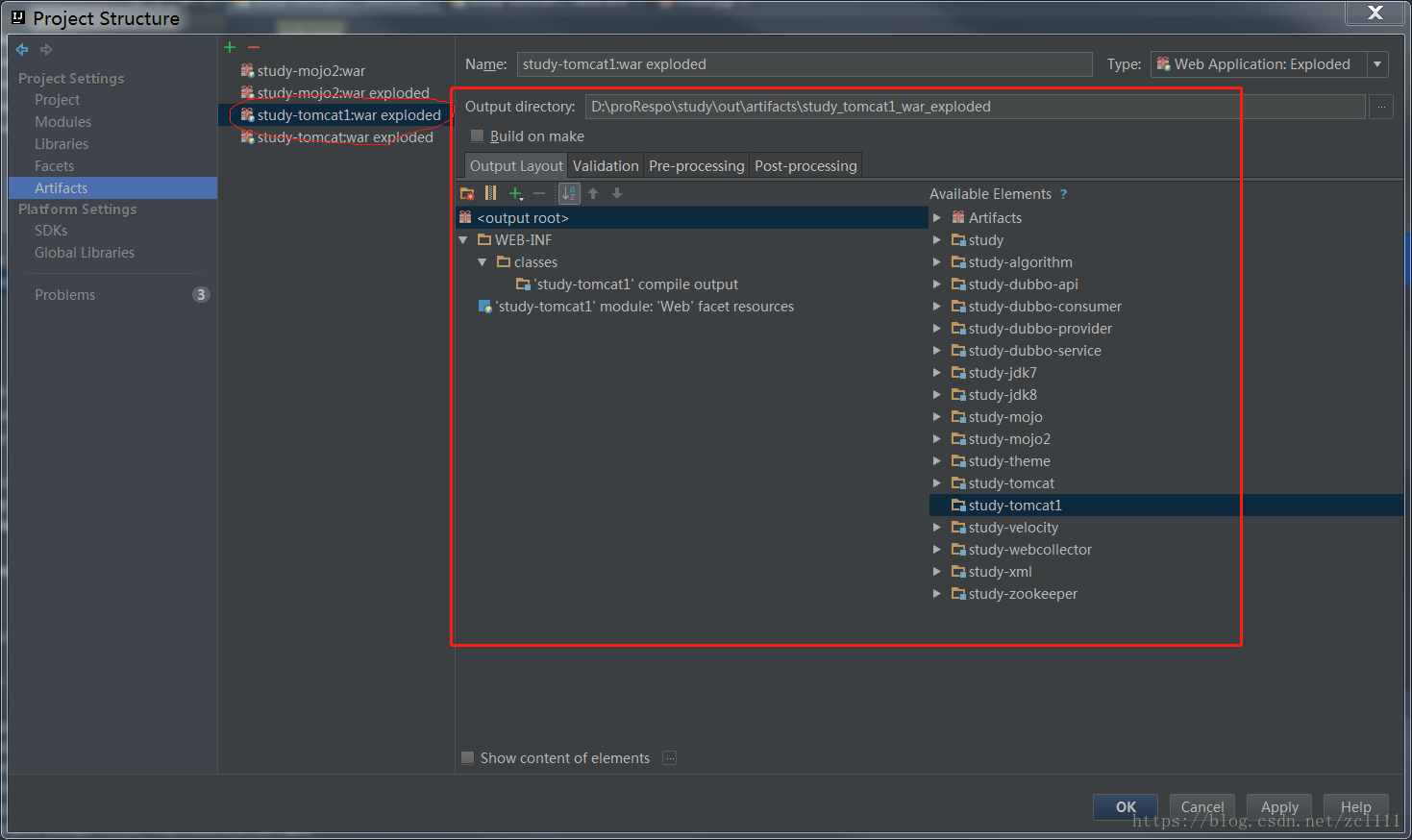Open the Add Copy Of plus menu in output layout

pyautogui.click(x=516, y=193)
